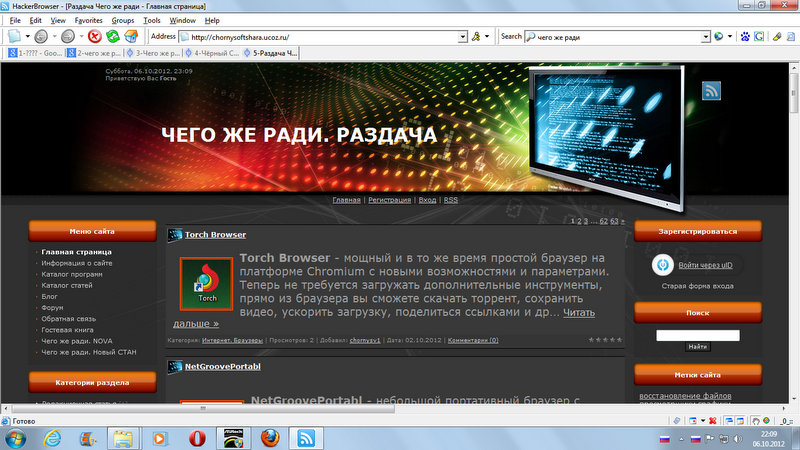Click the New page toolbar icon

pyautogui.click(x=14, y=36)
